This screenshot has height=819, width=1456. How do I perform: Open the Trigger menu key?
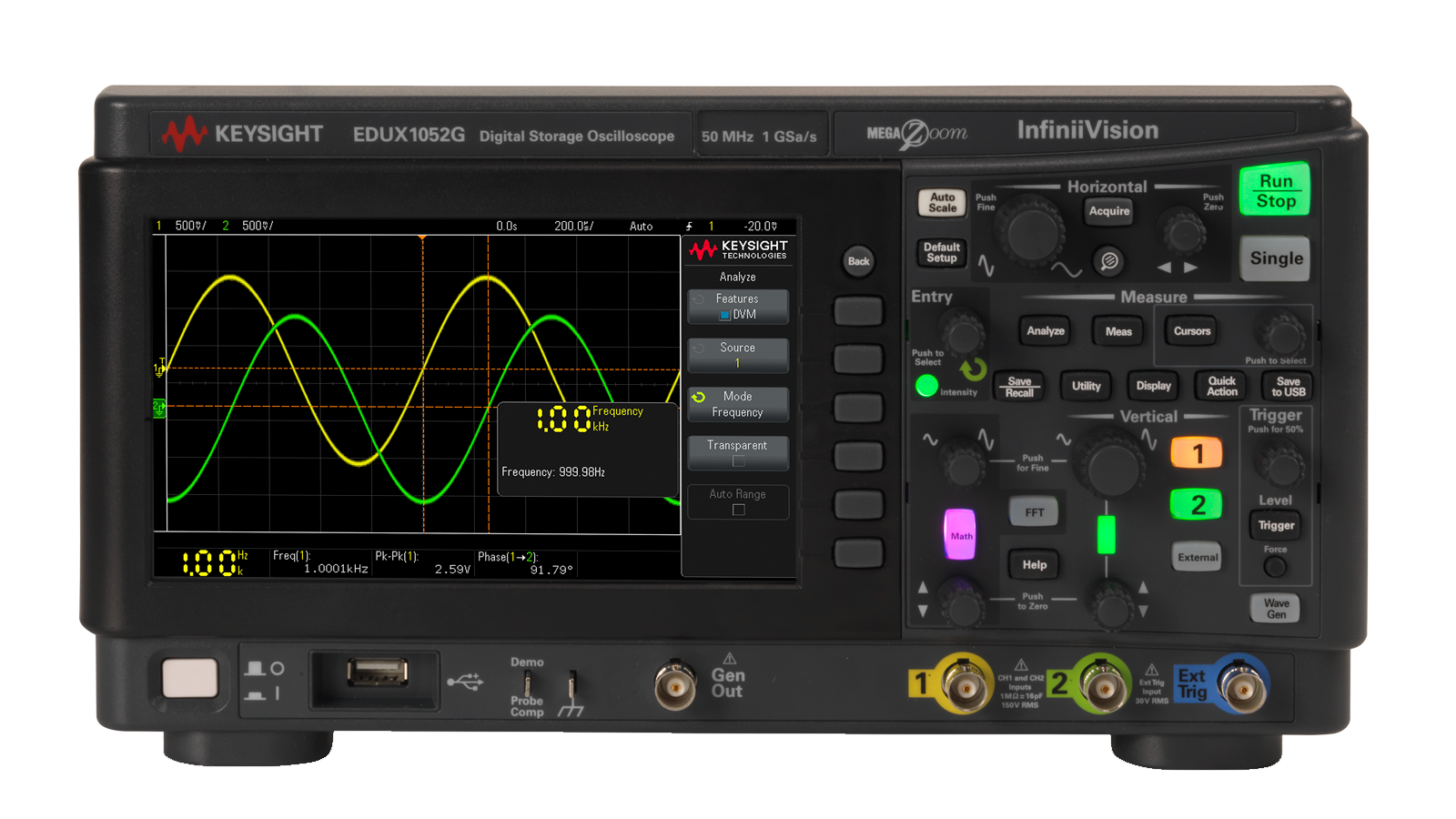[1275, 525]
